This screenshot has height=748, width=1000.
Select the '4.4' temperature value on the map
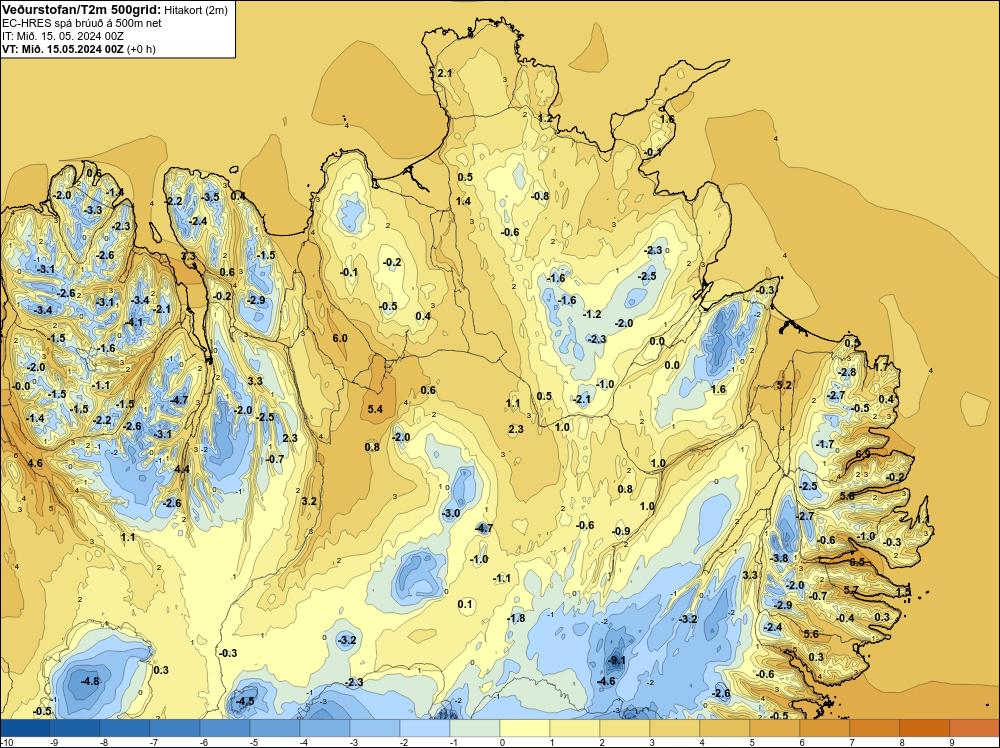[182, 469]
